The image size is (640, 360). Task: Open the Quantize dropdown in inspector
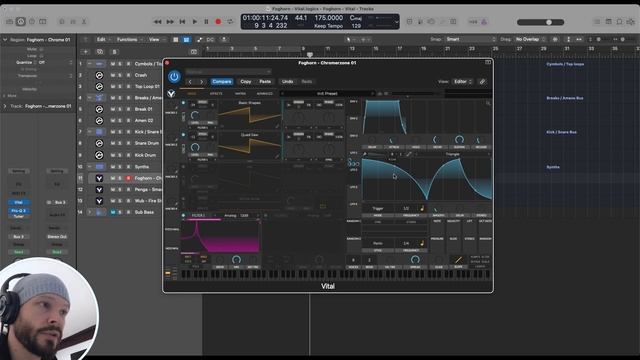coord(55,62)
